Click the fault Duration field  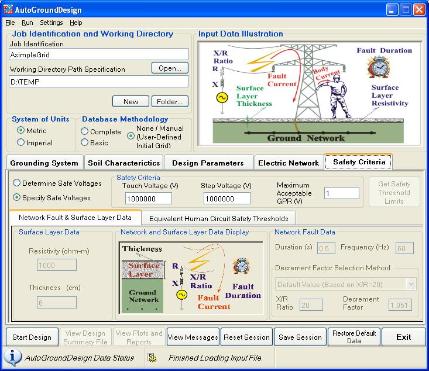[x=326, y=248]
